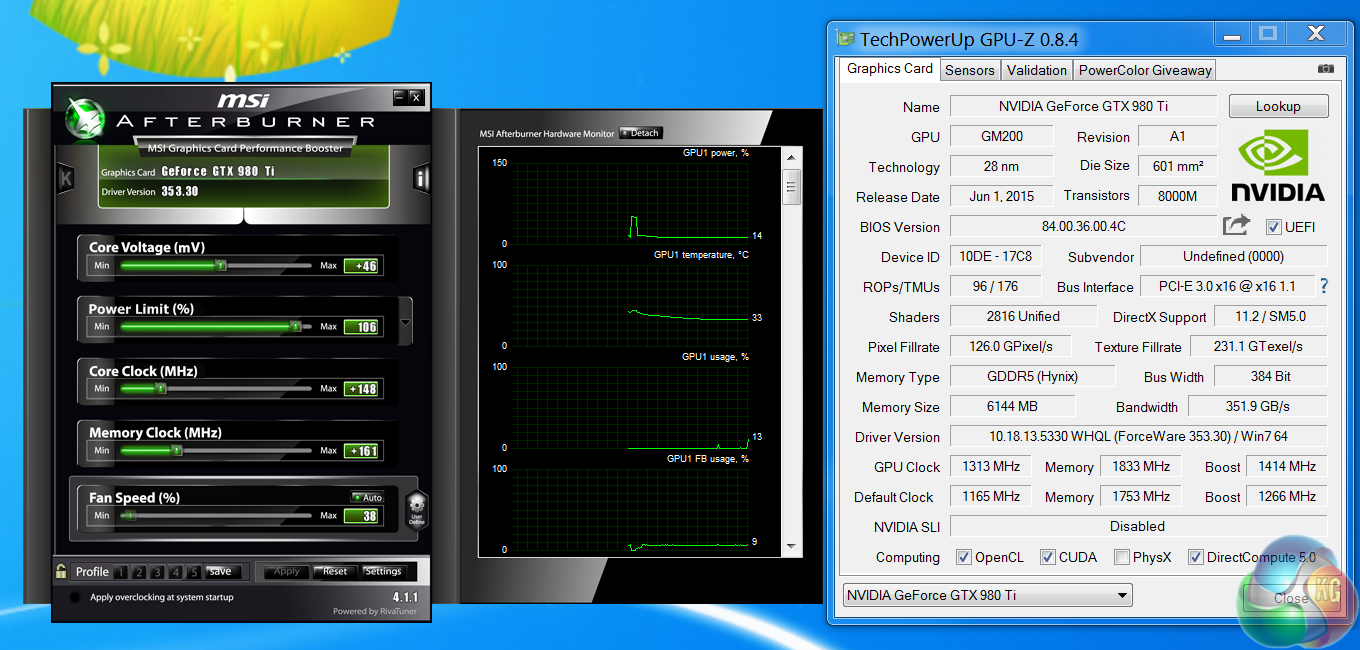Image resolution: width=1360 pixels, height=650 pixels.
Task: Click the Memory Clock +161 value field
Action: coord(361,451)
